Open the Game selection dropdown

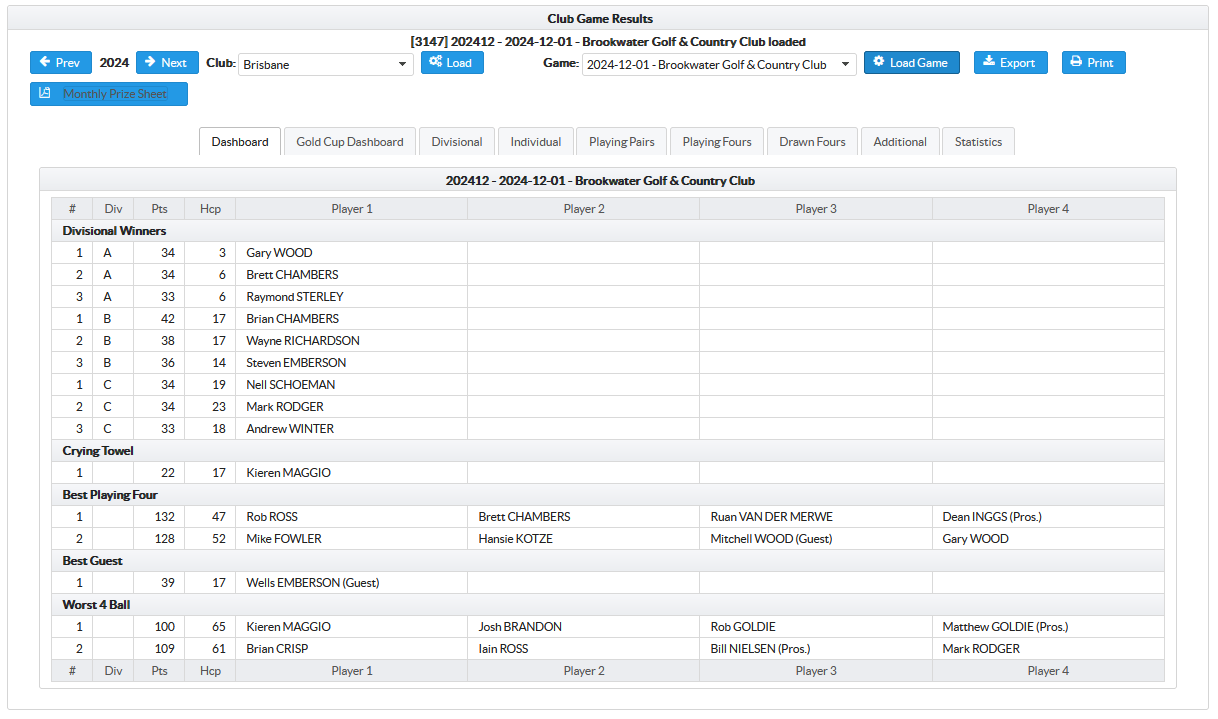[718, 65]
